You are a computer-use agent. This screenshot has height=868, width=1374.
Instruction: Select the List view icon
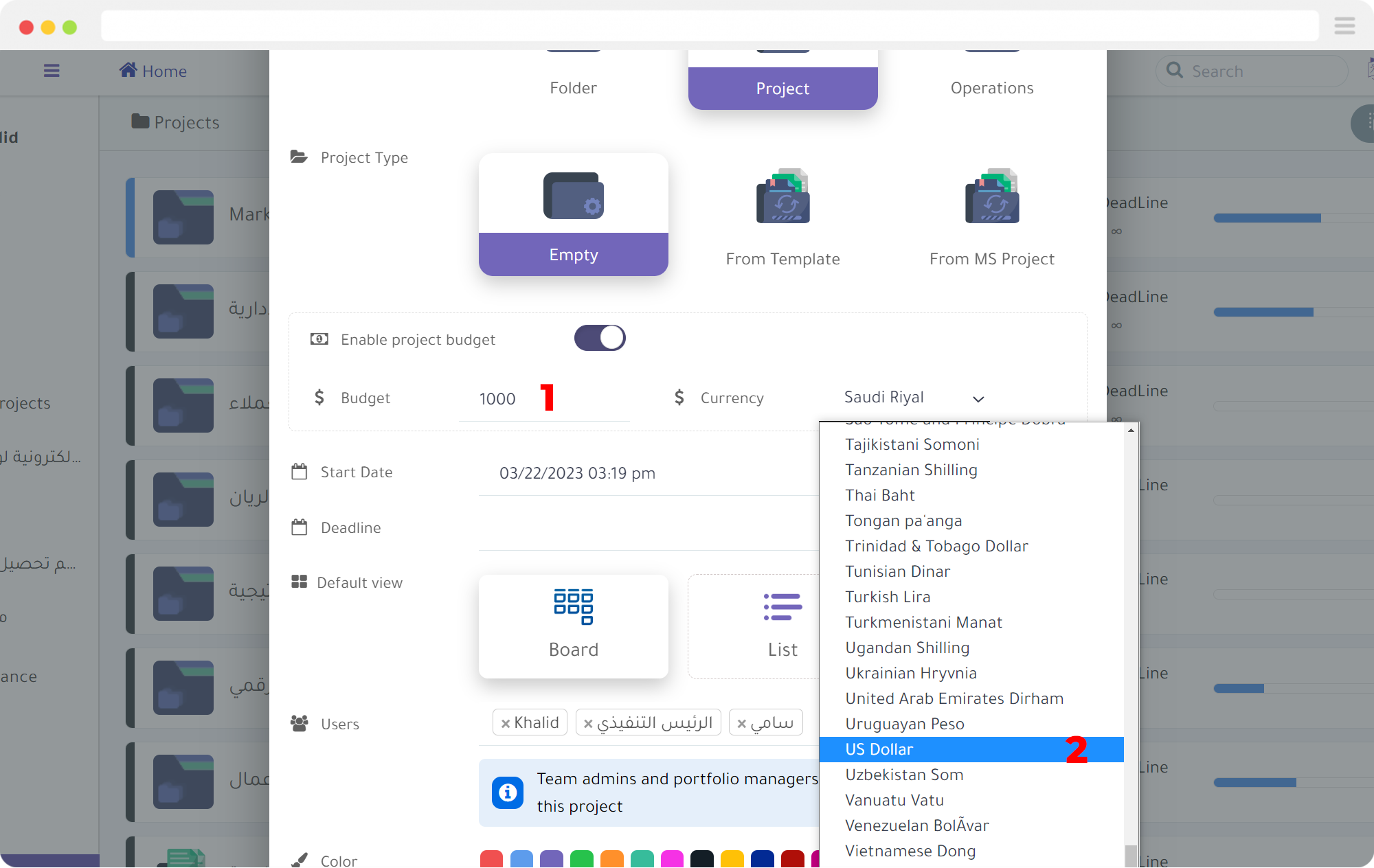tap(782, 607)
